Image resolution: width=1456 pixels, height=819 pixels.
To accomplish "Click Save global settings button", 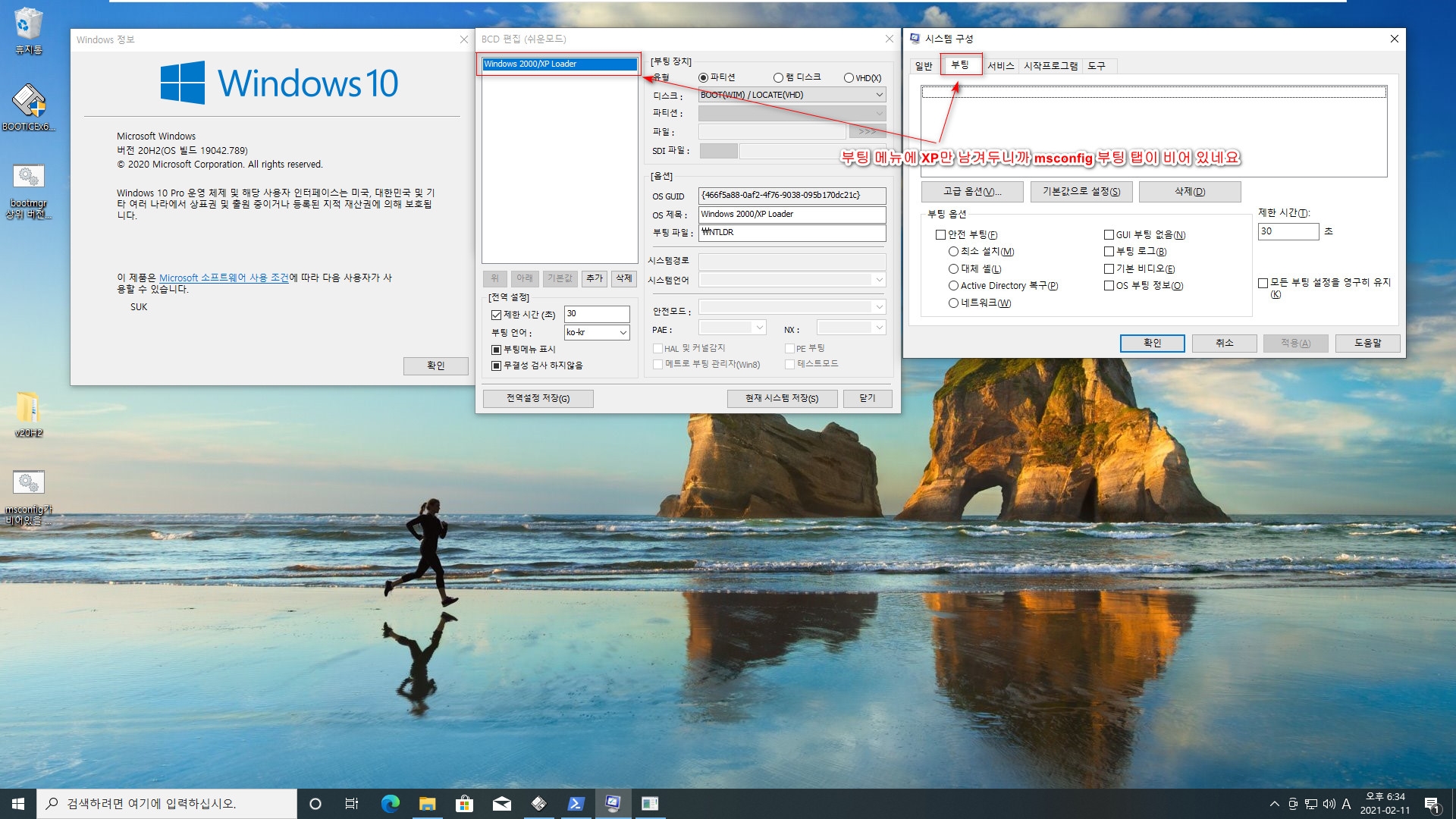I will [x=538, y=398].
